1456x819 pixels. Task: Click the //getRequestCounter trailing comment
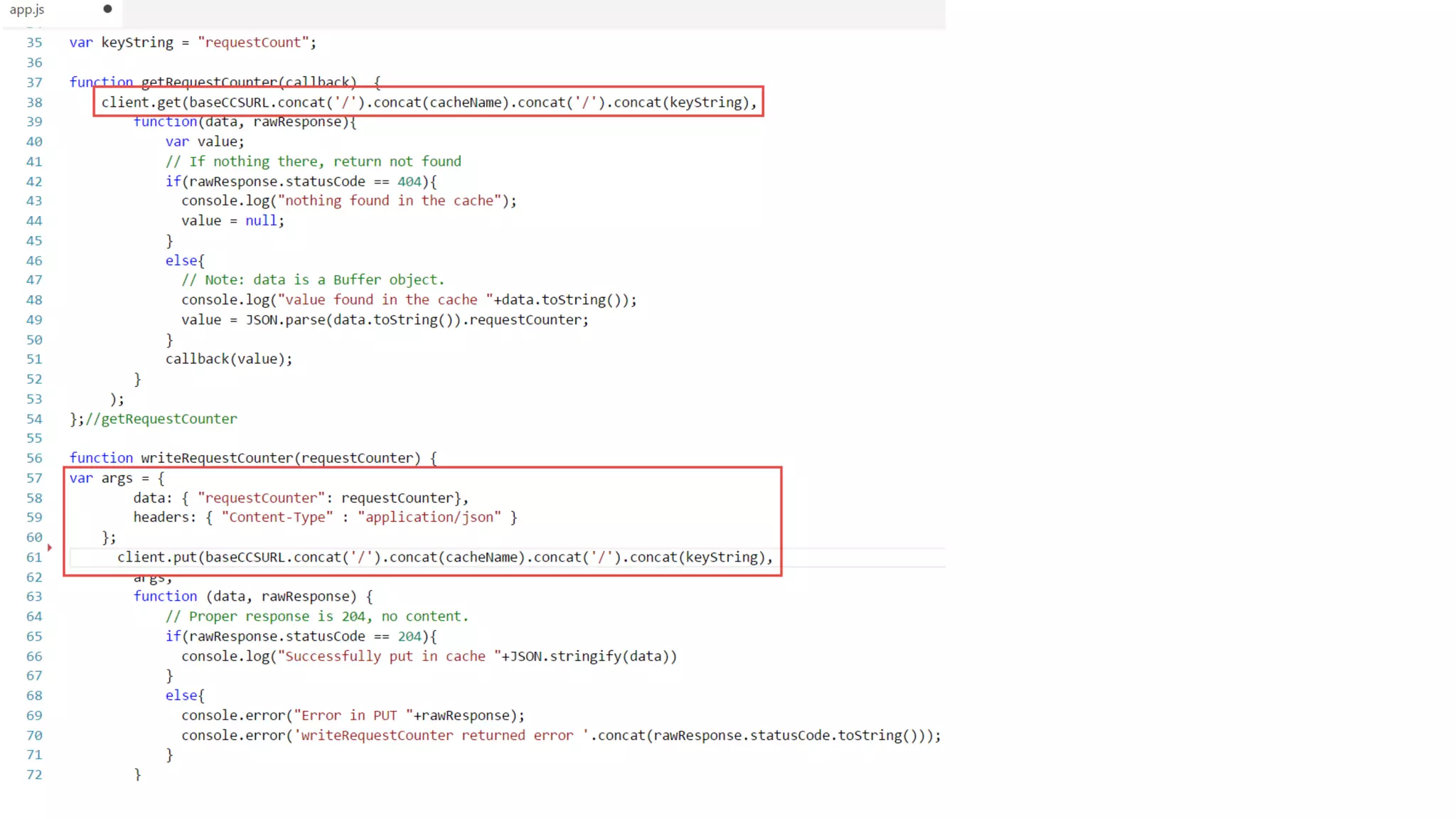[161, 419]
